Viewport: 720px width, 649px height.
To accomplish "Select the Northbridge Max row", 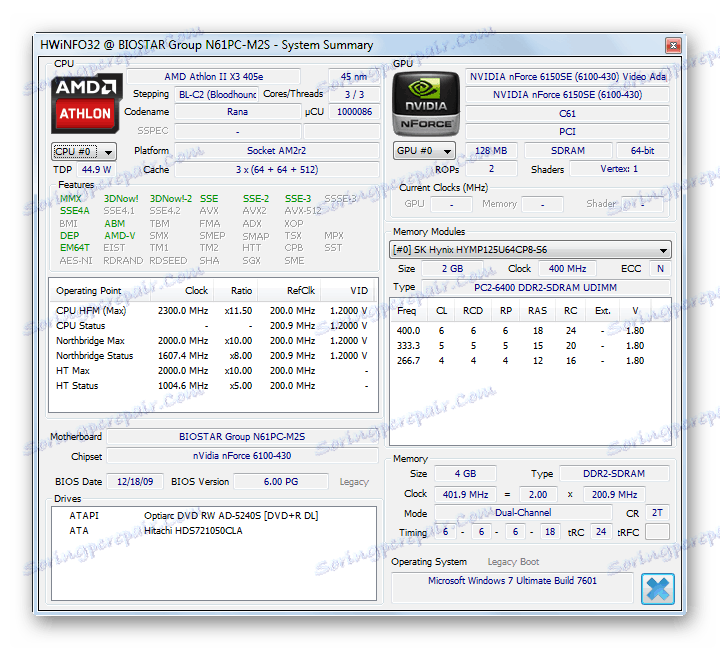I will coord(212,341).
